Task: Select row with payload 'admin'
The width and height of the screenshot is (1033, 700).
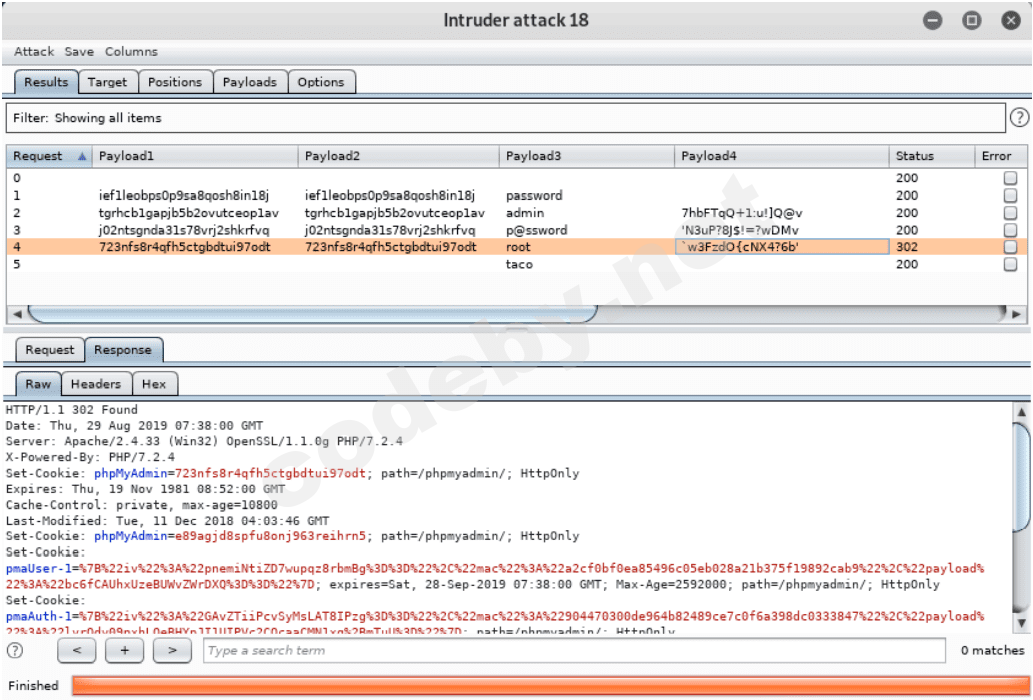Action: [x=516, y=213]
